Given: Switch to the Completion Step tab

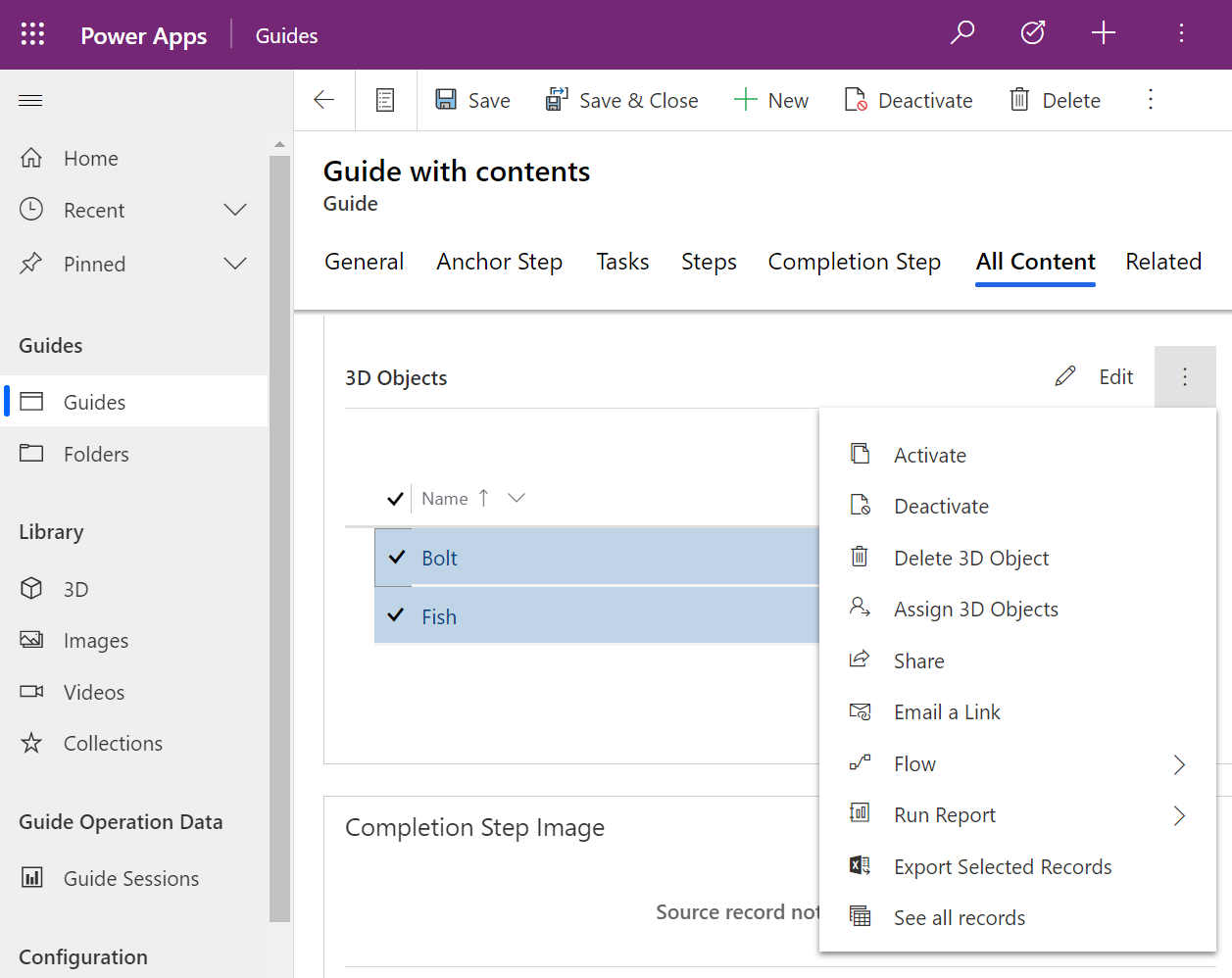Looking at the screenshot, I should (x=855, y=262).
